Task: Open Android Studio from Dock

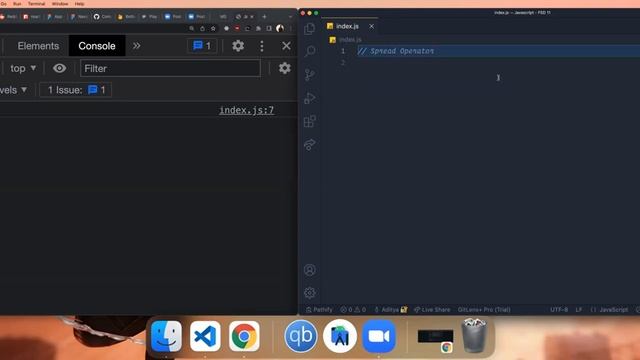Action: [x=340, y=336]
